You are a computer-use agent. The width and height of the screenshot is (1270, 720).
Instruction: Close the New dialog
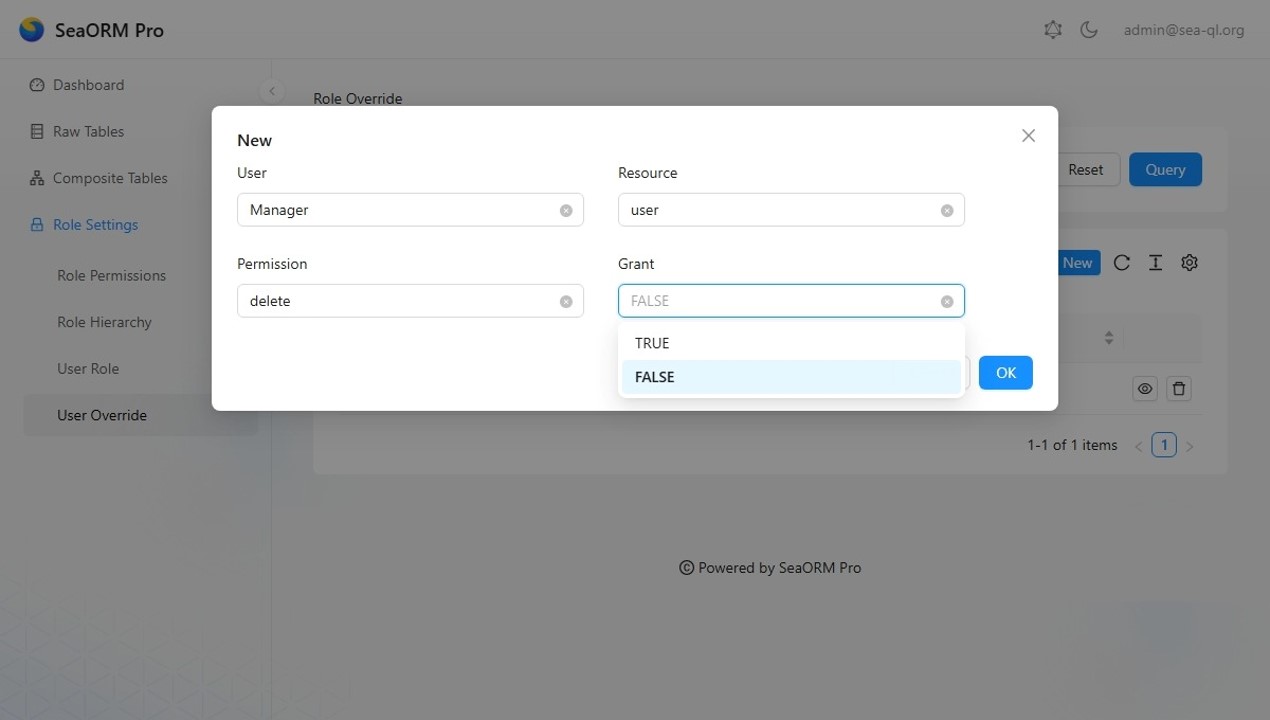point(1028,136)
